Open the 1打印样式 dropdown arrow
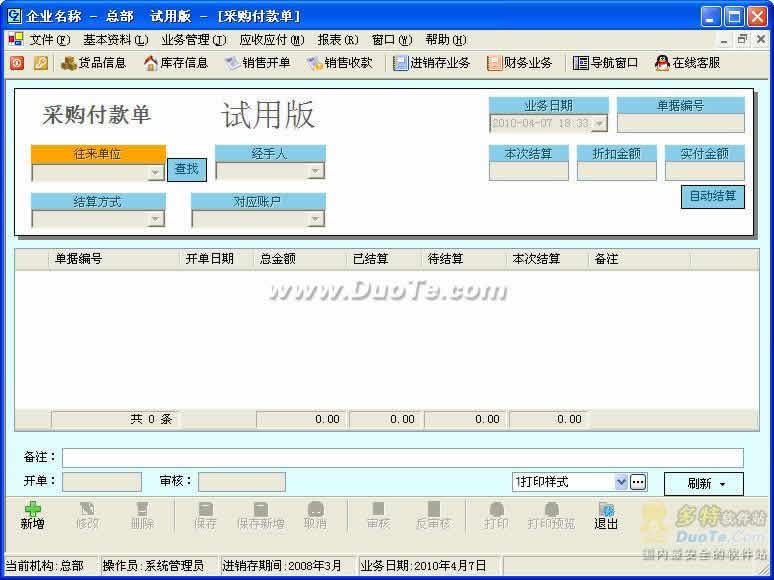 coord(621,482)
